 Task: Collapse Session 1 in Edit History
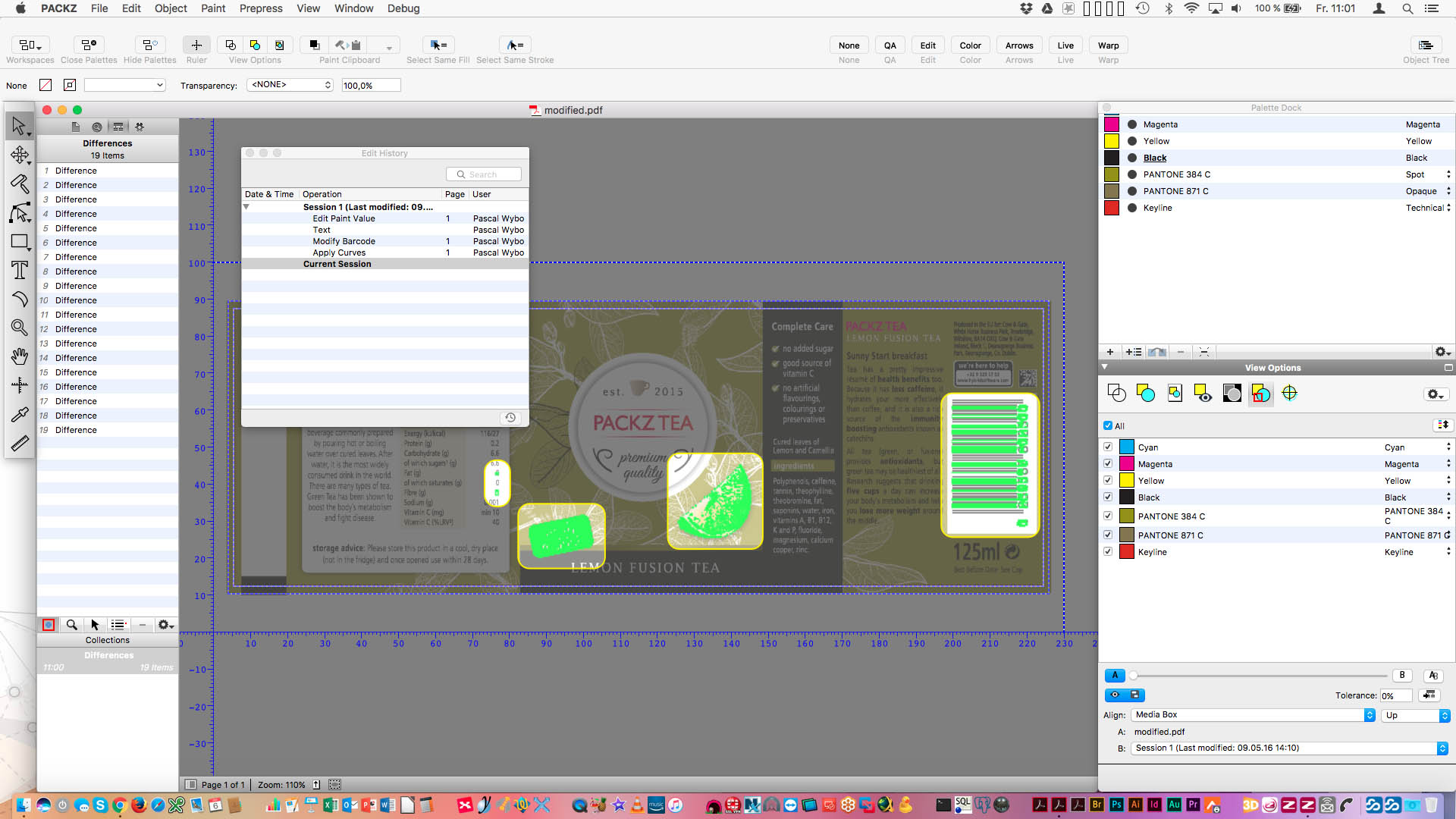pos(246,207)
